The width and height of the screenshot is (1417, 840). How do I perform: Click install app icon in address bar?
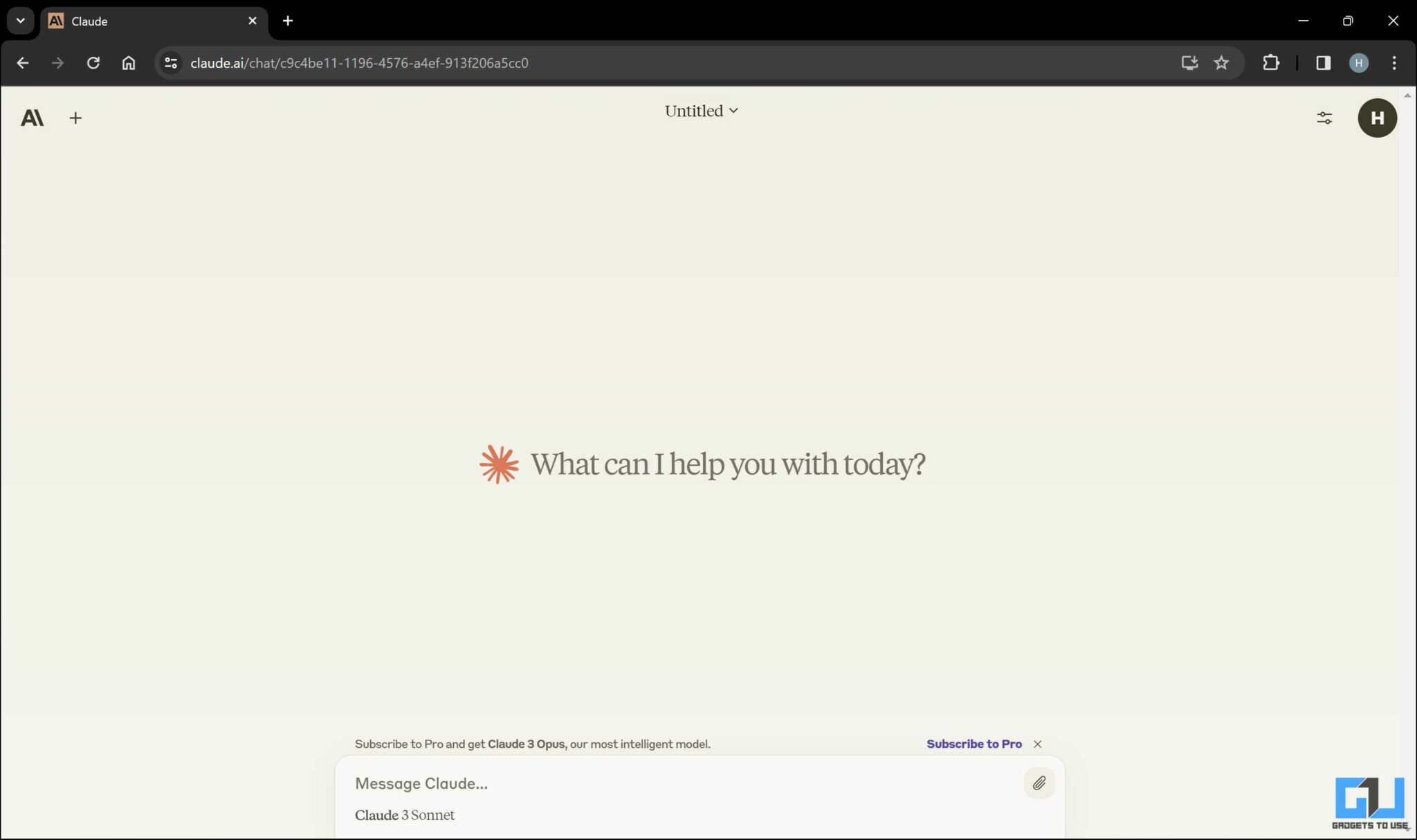[1189, 63]
